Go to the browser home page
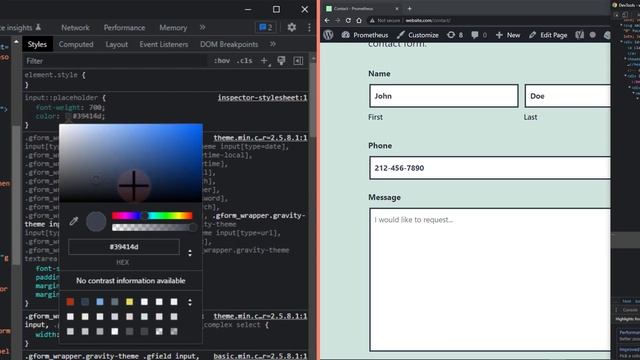 pyautogui.click(x=359, y=20)
